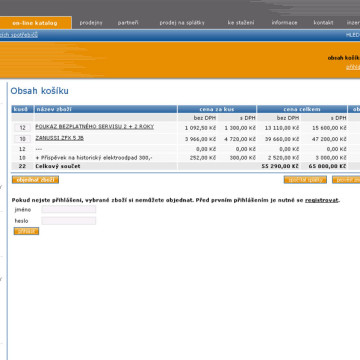Open POUKAZ BEZPLATNÉHO SERVISU 2 + 2 ROKY link
The width and height of the screenshot is (360, 360).
pos(95,127)
